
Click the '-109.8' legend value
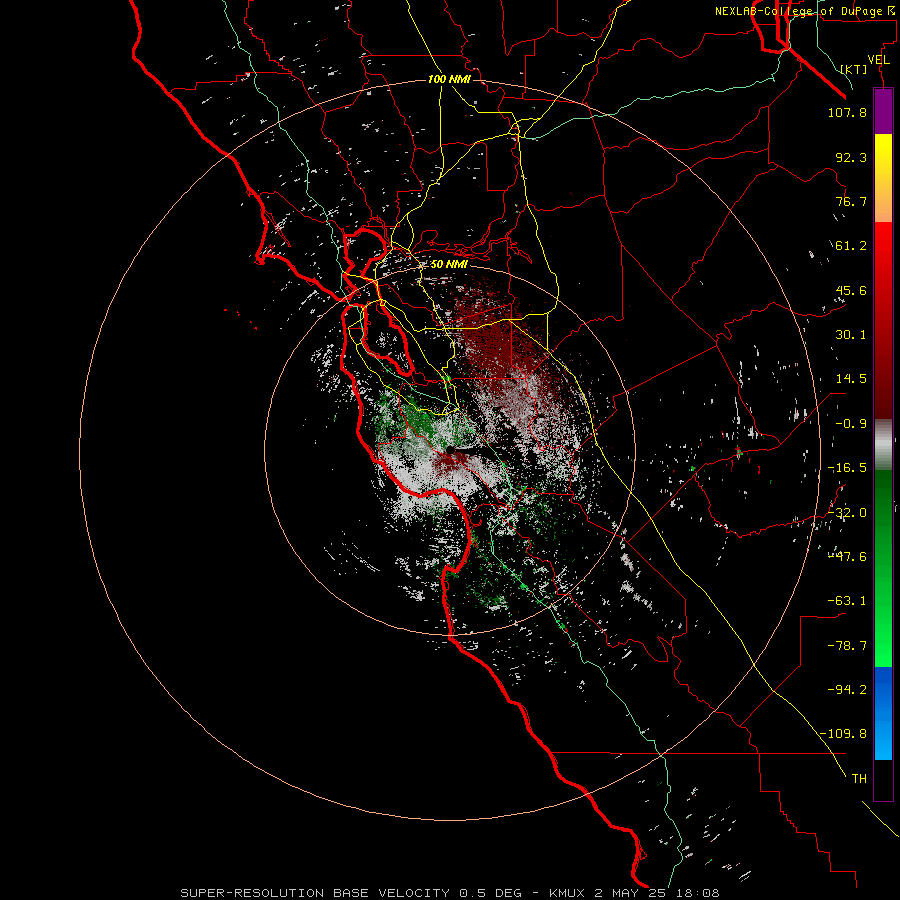844,734
